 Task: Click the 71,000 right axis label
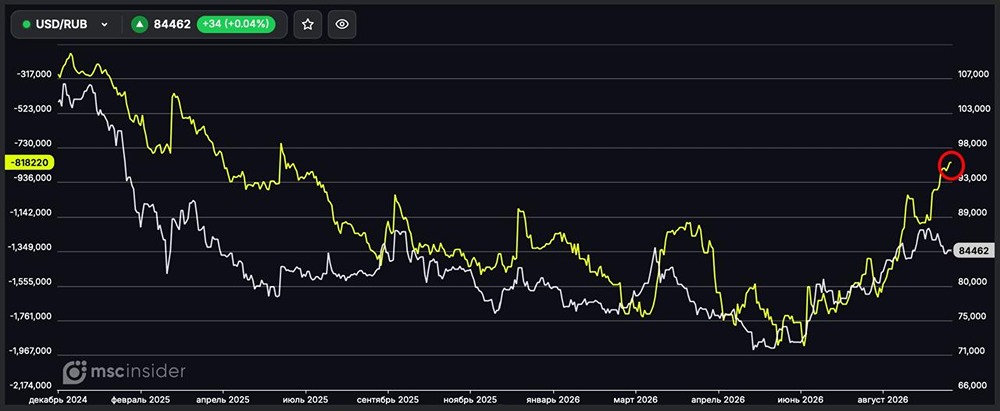[973, 352]
